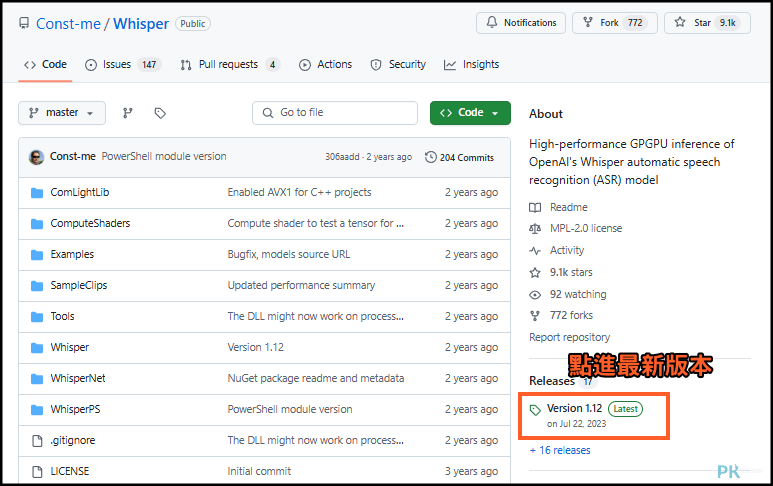Click the ComputeShaders folder icon

point(37,224)
